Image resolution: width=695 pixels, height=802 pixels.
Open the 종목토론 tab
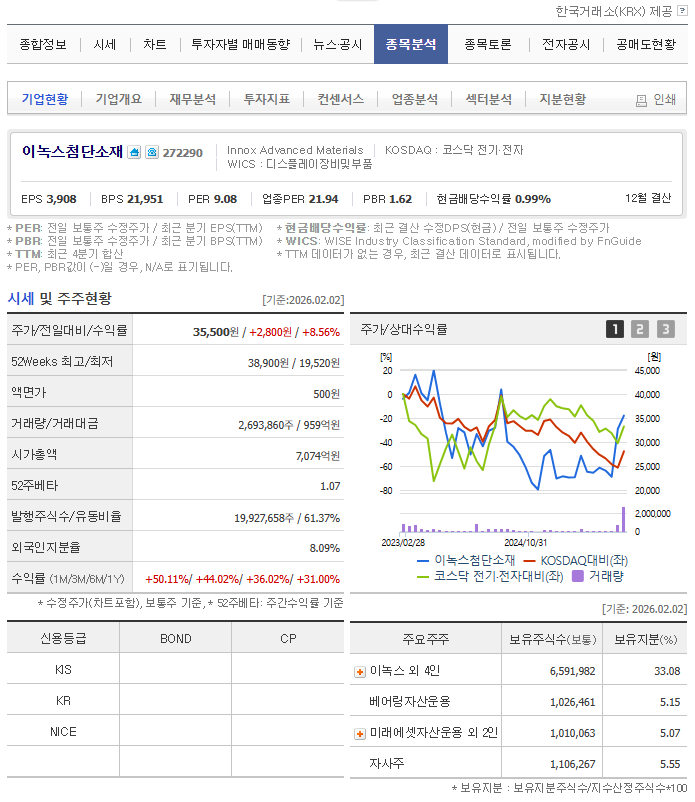click(488, 44)
